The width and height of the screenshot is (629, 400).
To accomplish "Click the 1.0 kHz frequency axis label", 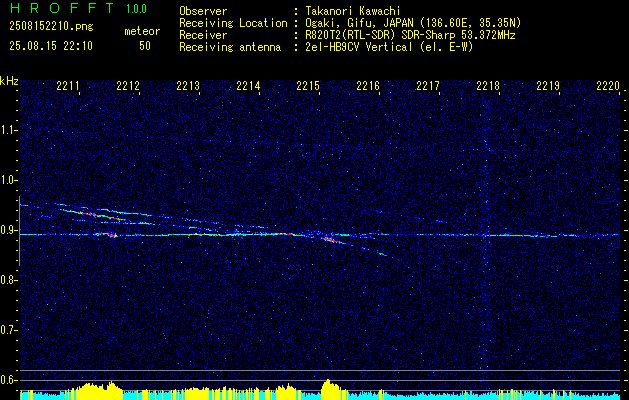I will pos(8,181).
